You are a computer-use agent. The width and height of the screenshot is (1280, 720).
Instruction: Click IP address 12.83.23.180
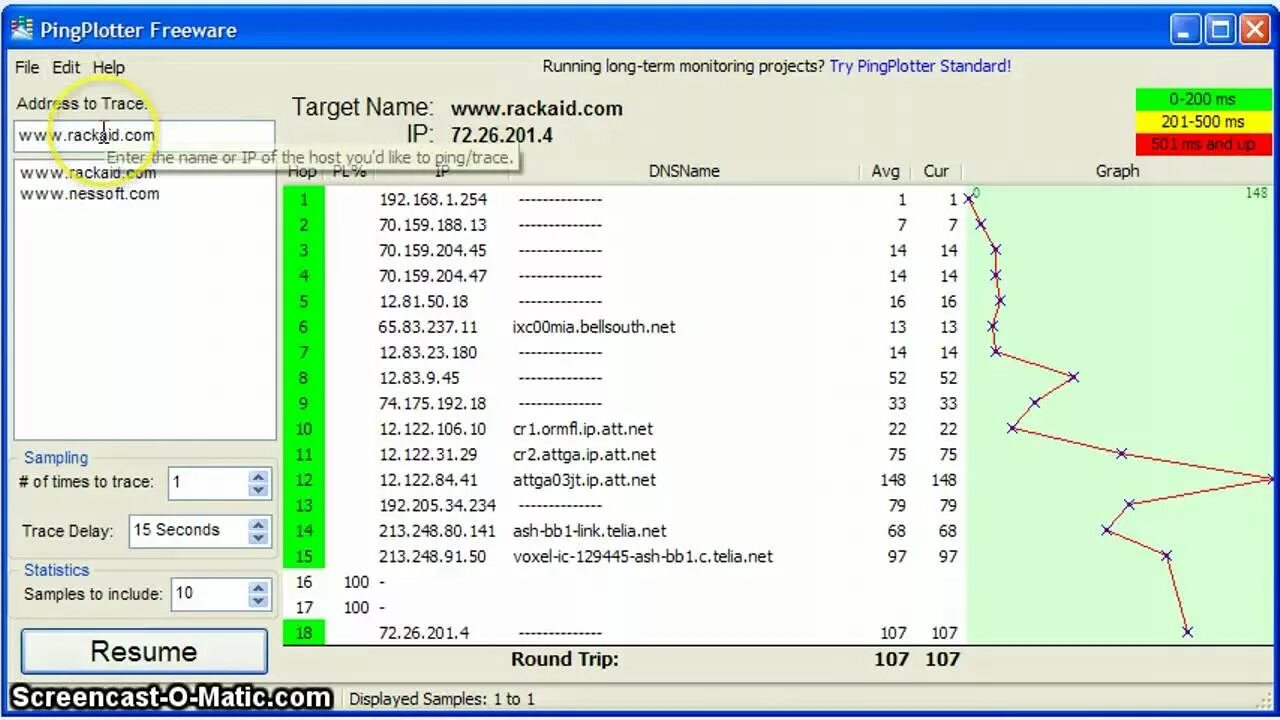tap(428, 353)
